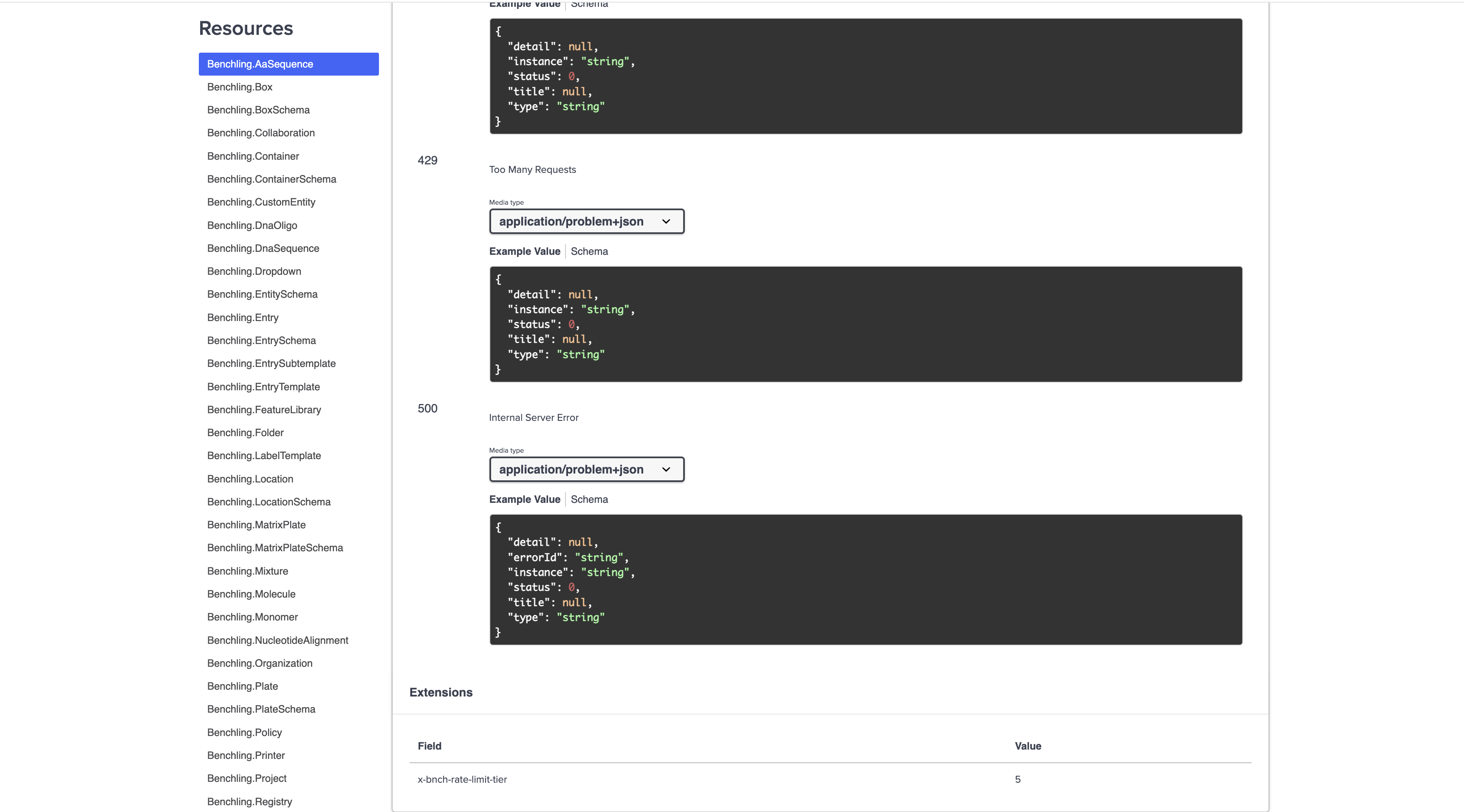Open Benchling.Mixture resource
Screen dimensions: 1464x812
[248, 571]
